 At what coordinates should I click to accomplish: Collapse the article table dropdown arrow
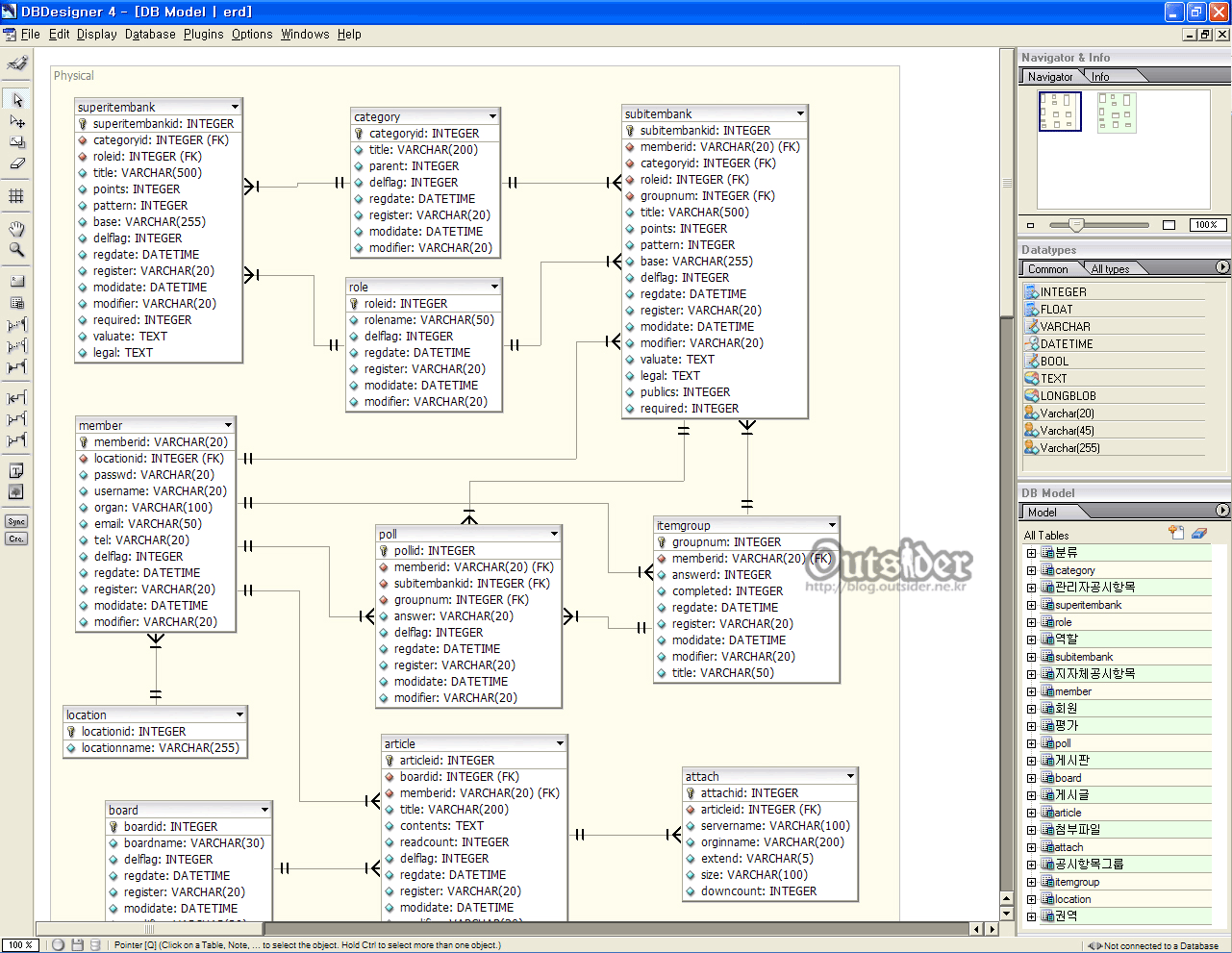(560, 743)
